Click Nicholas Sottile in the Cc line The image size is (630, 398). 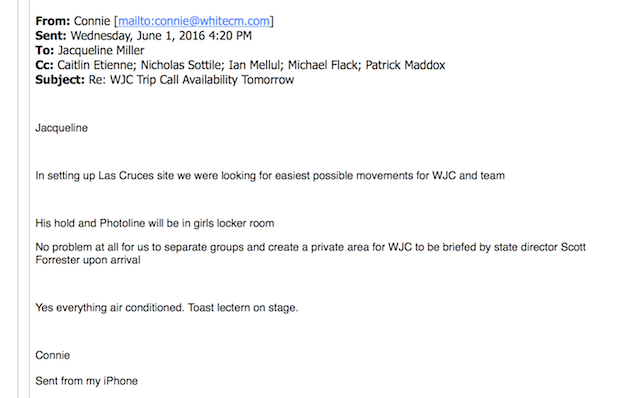(x=182, y=65)
